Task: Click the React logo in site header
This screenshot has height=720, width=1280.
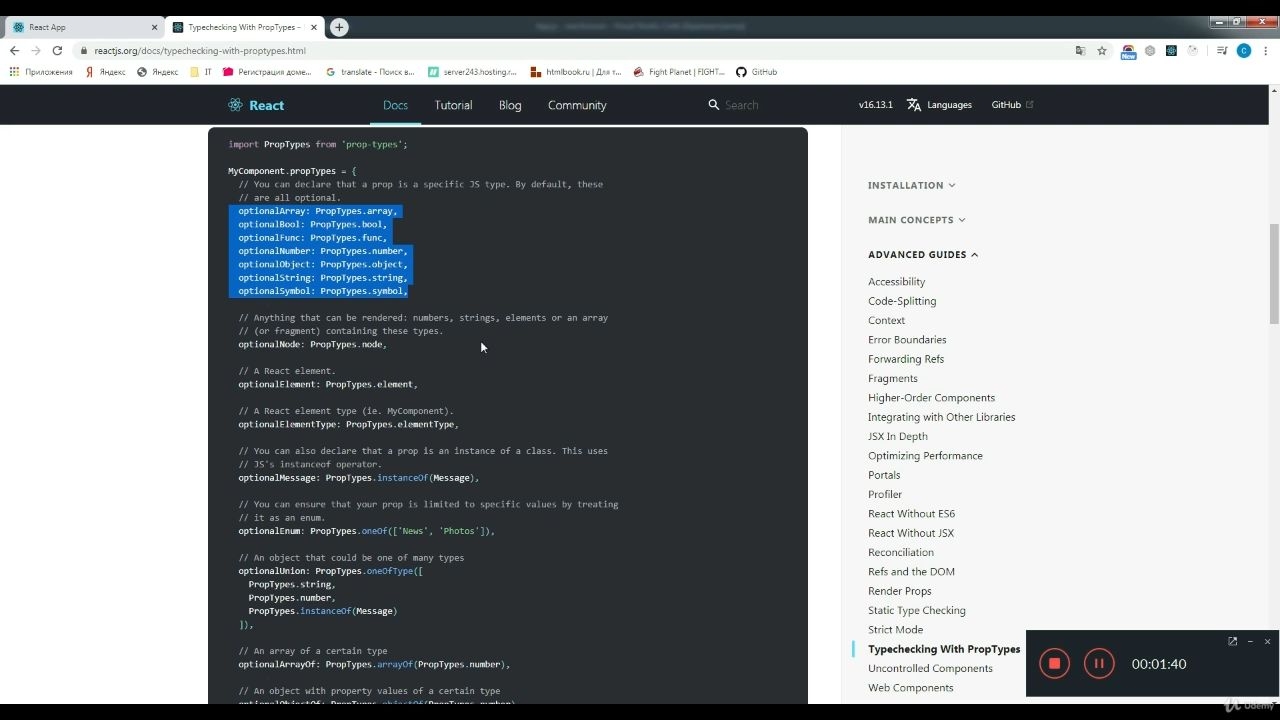Action: 256,105
